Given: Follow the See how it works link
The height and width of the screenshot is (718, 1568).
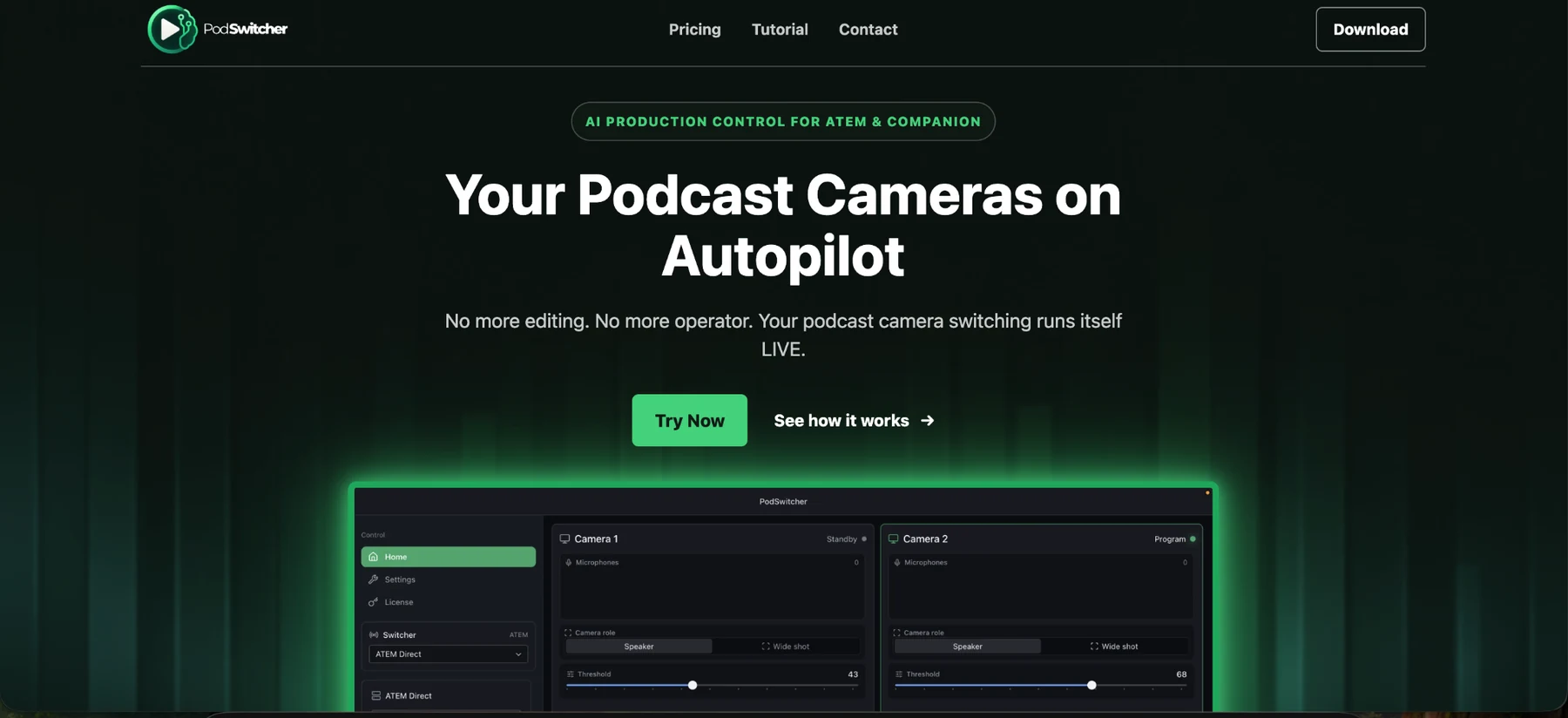Looking at the screenshot, I should tap(854, 421).
